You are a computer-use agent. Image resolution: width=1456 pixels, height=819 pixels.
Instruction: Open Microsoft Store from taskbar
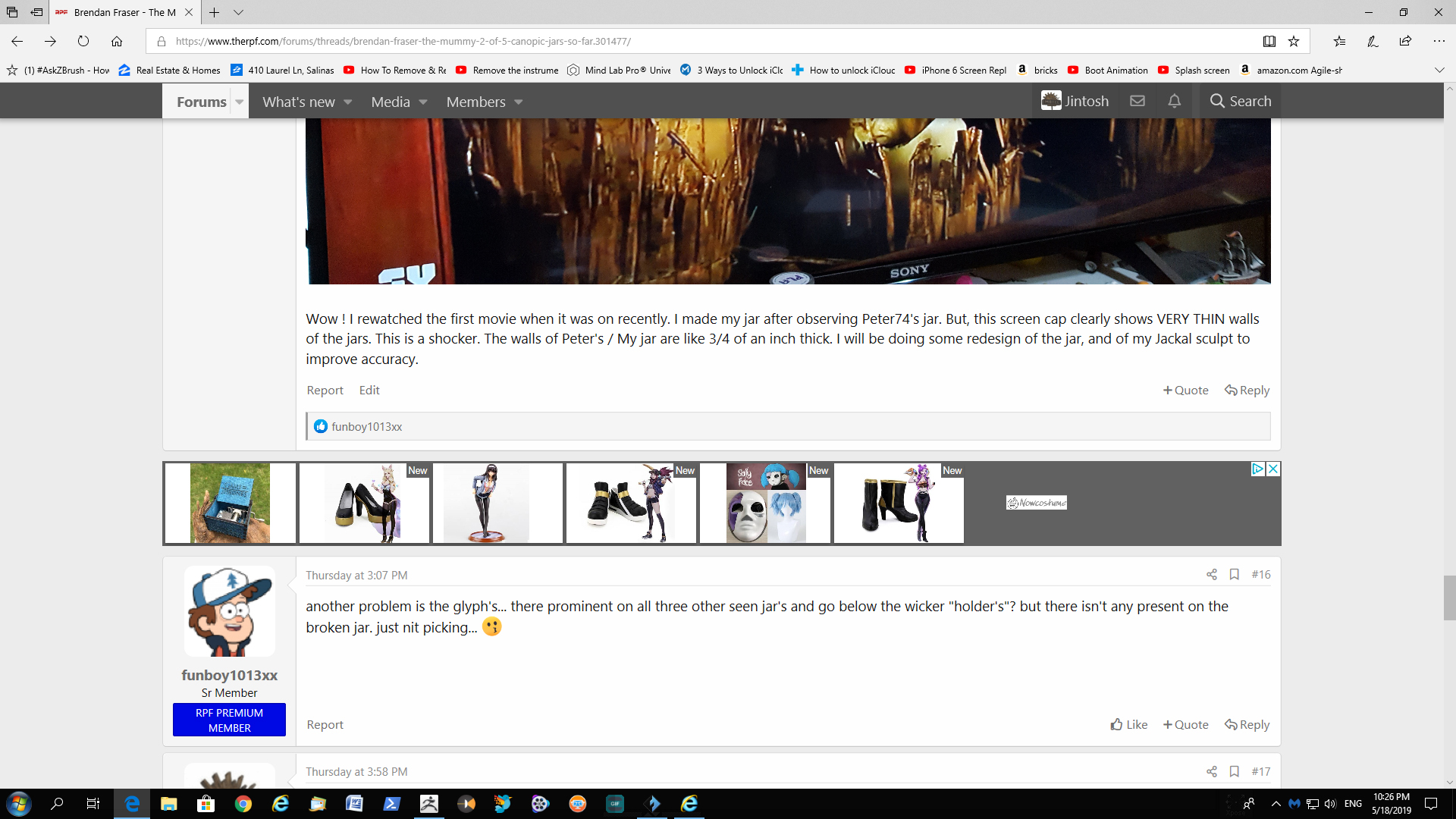point(206,804)
